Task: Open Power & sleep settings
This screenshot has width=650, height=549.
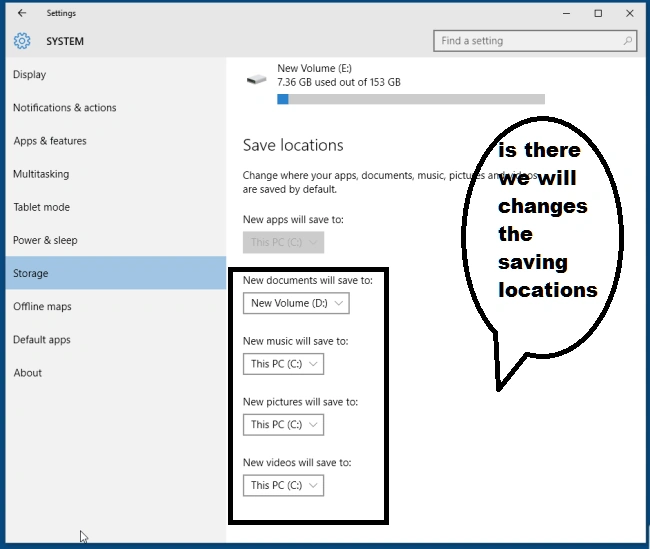Action: tap(116, 240)
